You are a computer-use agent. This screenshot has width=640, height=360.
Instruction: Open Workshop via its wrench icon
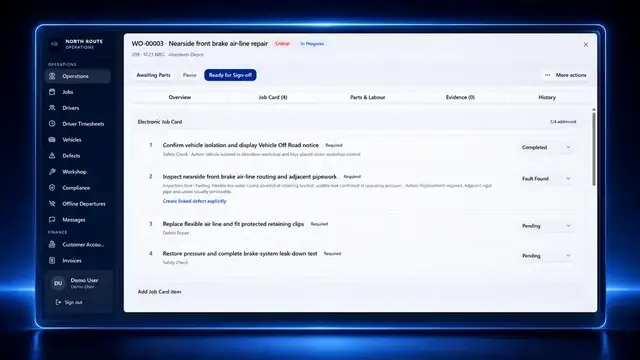coord(52,172)
